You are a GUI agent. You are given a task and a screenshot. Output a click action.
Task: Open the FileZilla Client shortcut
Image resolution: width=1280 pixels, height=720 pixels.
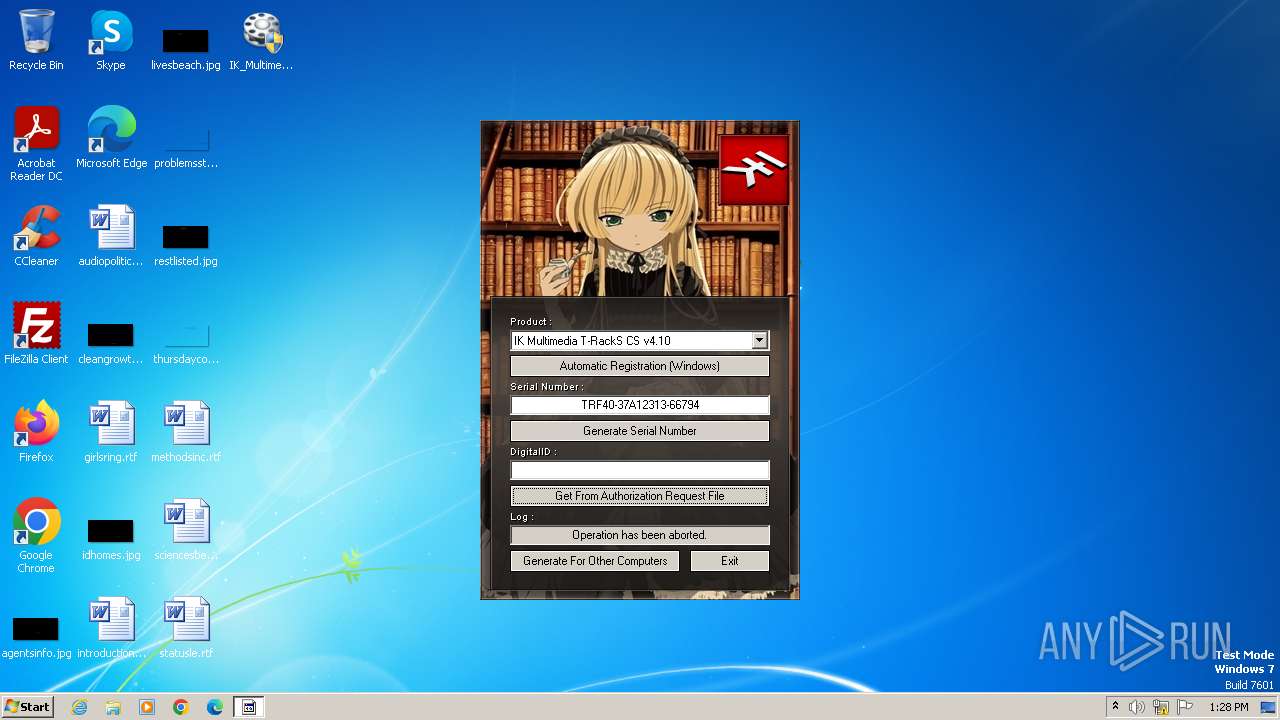pos(36,335)
